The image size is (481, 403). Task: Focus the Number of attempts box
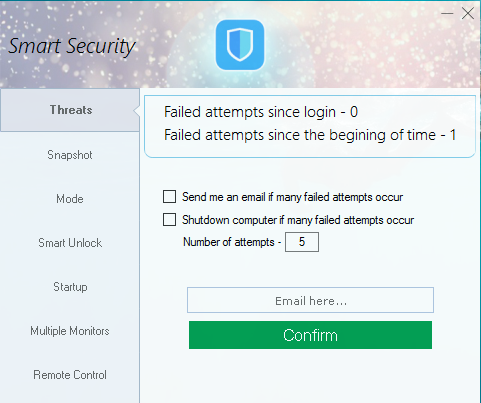pyautogui.click(x=302, y=242)
